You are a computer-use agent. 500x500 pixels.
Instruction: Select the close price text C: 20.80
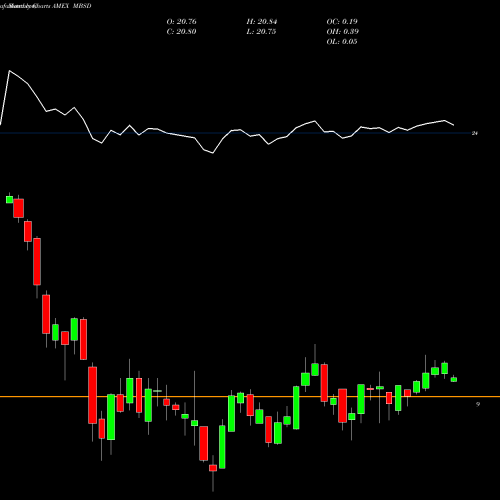[x=182, y=32]
